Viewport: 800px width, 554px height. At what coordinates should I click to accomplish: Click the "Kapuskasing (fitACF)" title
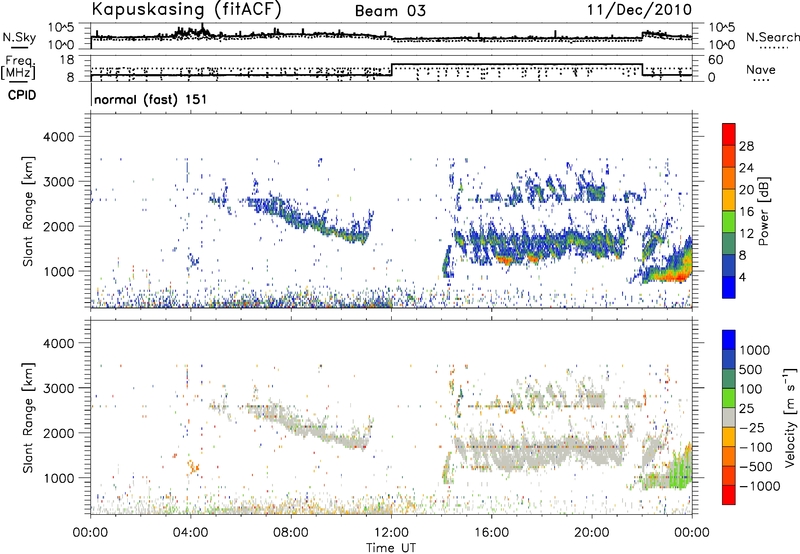pyautogui.click(x=186, y=9)
